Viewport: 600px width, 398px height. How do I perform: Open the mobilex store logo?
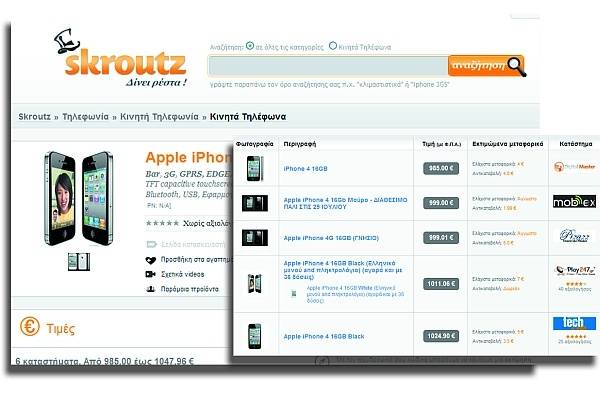click(574, 201)
